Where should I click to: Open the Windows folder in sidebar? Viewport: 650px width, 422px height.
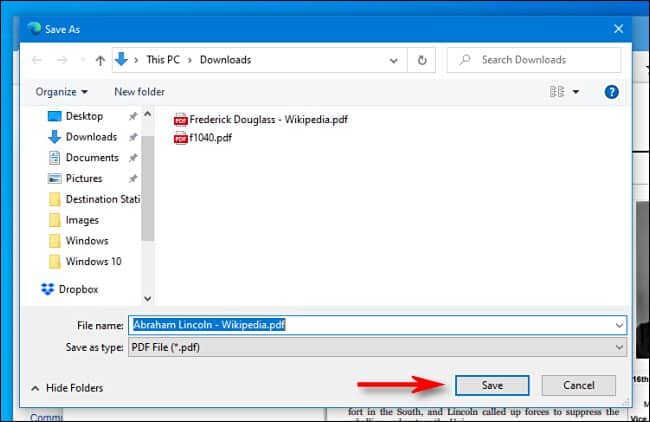[x=87, y=240]
